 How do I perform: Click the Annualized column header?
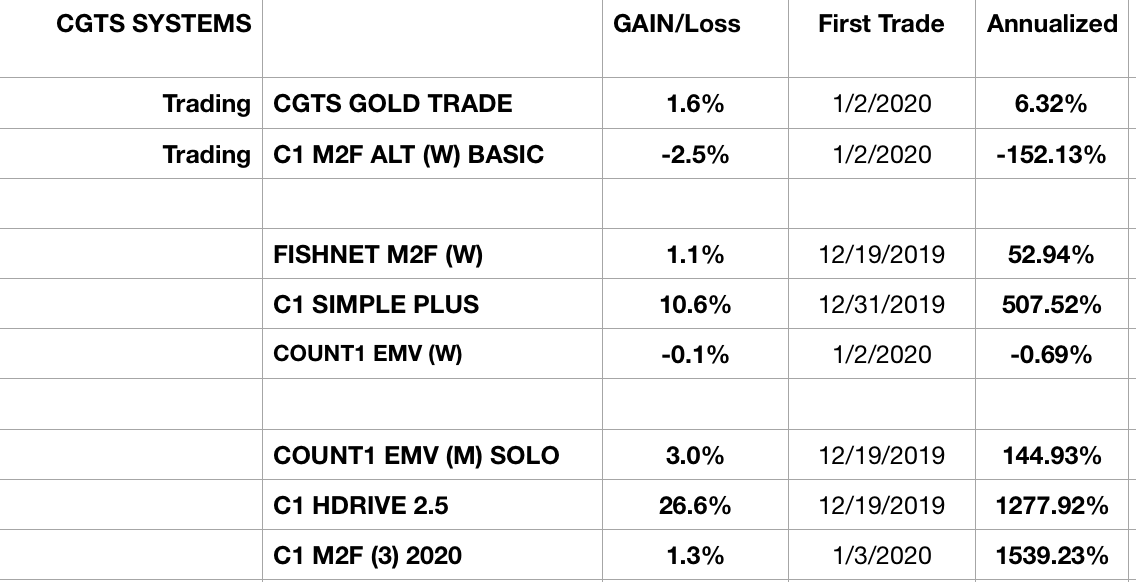click(1052, 24)
